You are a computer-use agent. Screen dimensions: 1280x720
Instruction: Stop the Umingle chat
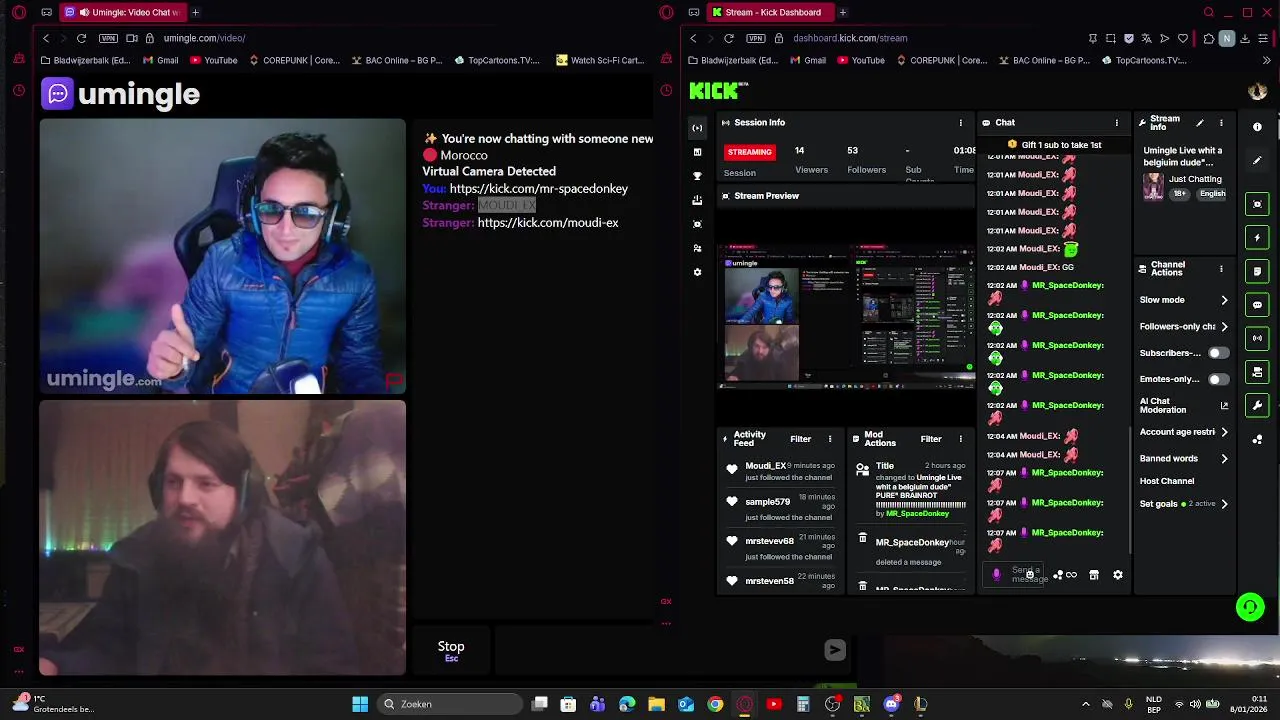click(x=451, y=649)
